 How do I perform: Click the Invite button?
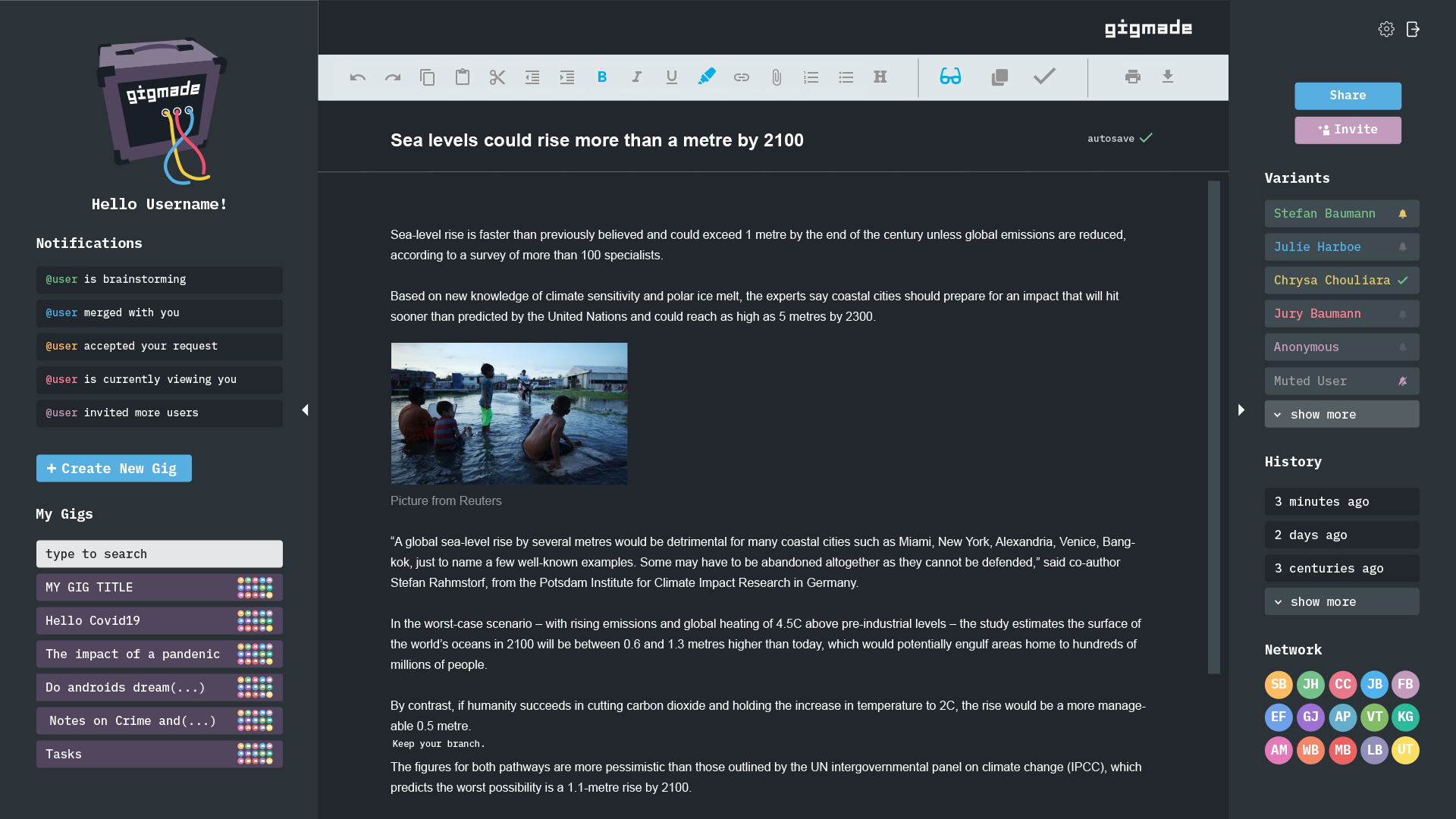coord(1348,130)
